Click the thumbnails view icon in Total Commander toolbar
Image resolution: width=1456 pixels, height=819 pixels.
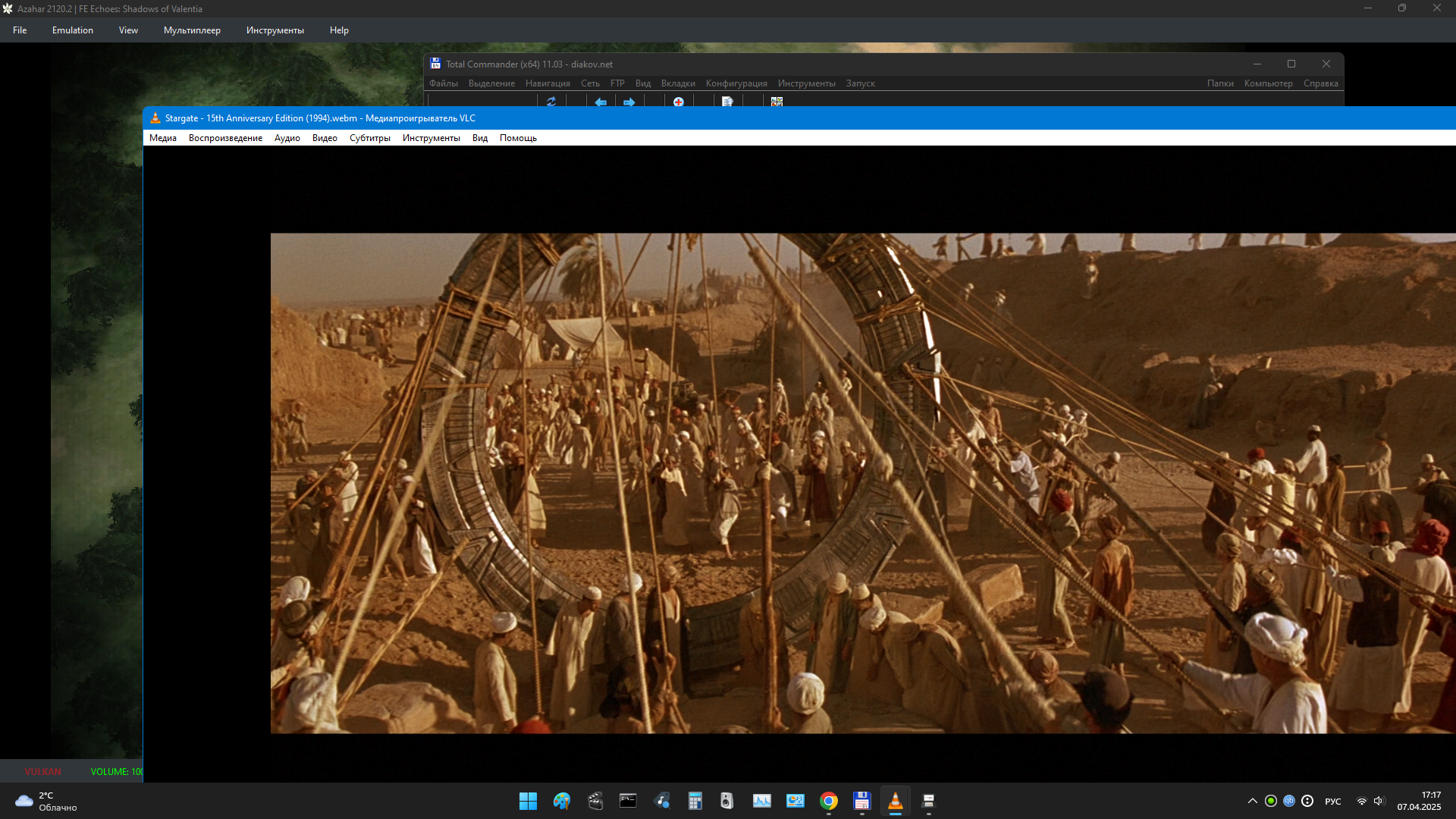[x=777, y=101]
